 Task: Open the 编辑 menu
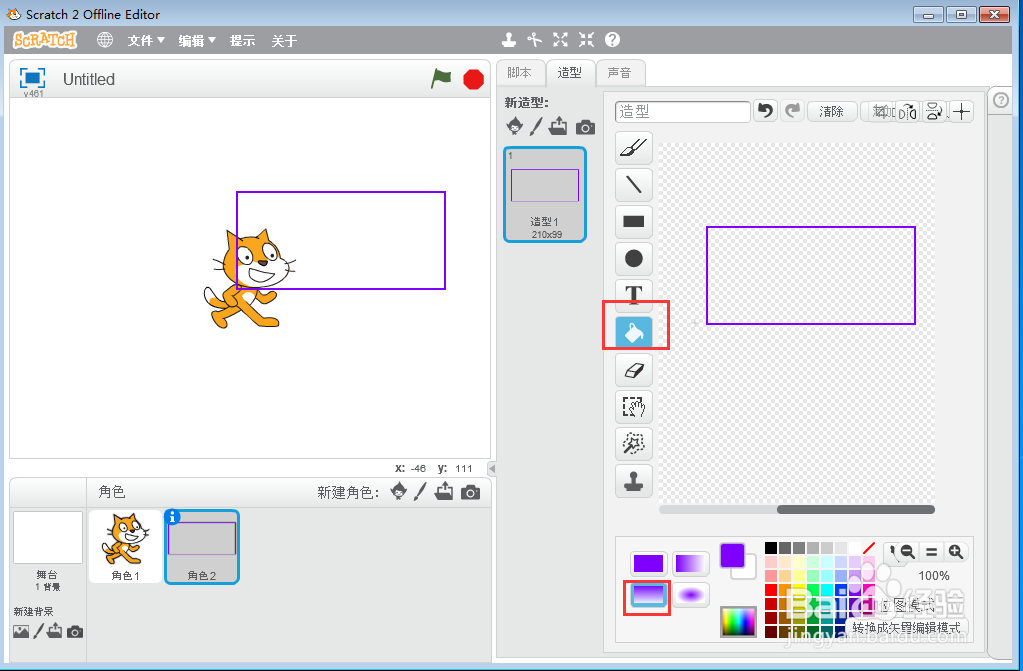tap(197, 40)
